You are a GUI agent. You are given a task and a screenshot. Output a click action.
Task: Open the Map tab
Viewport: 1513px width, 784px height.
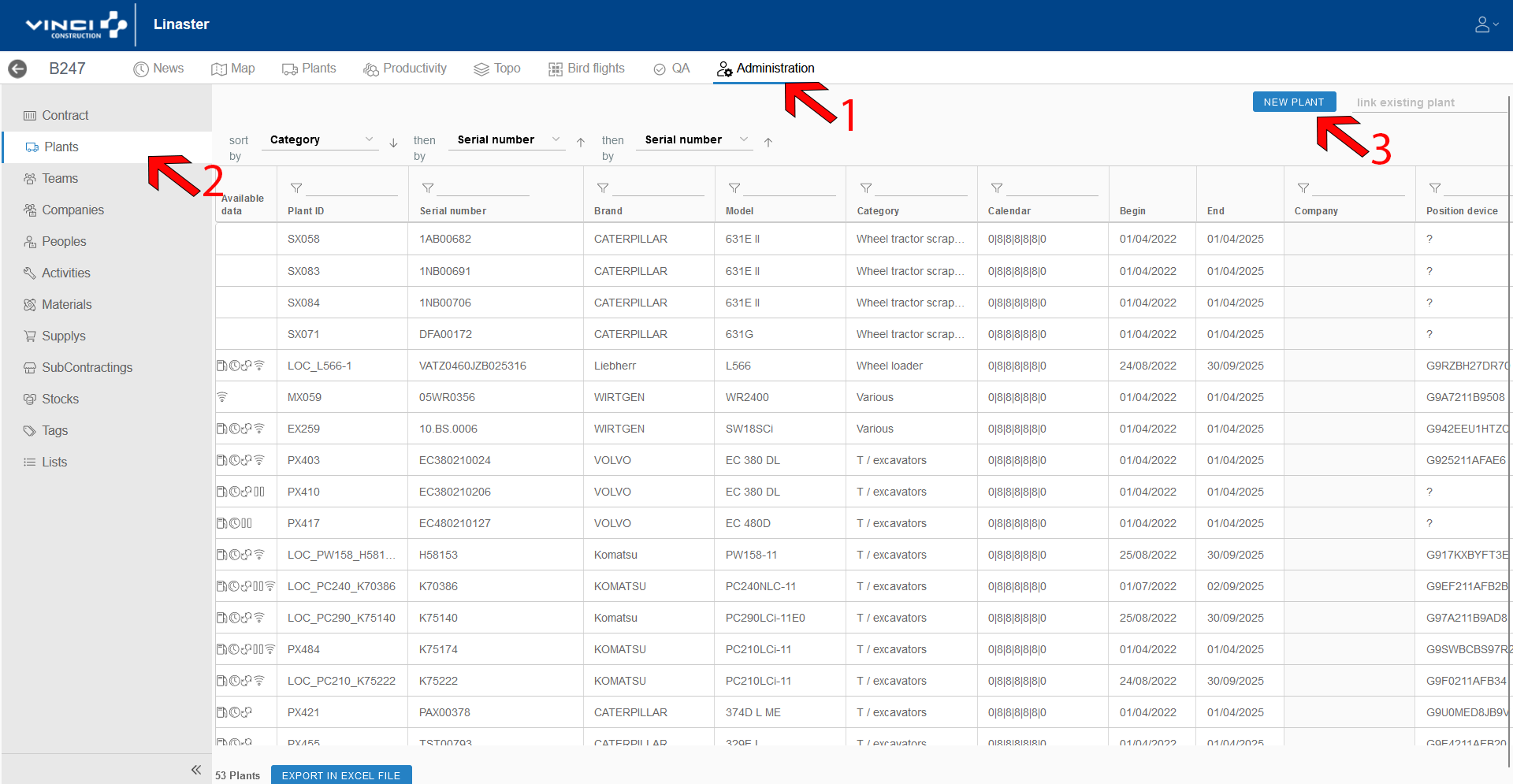coord(233,69)
